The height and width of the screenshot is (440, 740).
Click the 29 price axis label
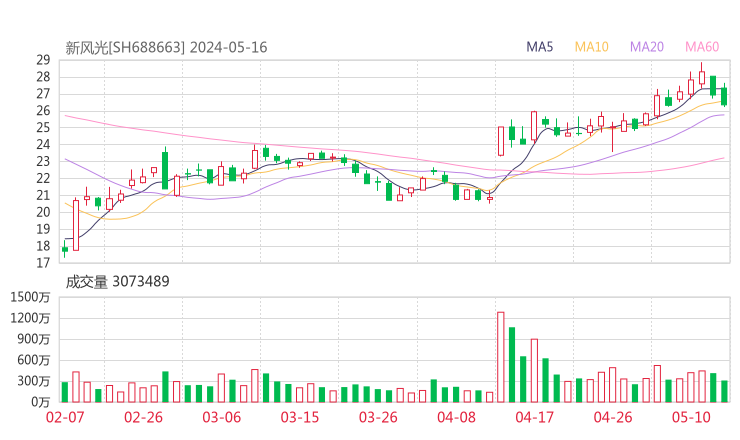43,60
